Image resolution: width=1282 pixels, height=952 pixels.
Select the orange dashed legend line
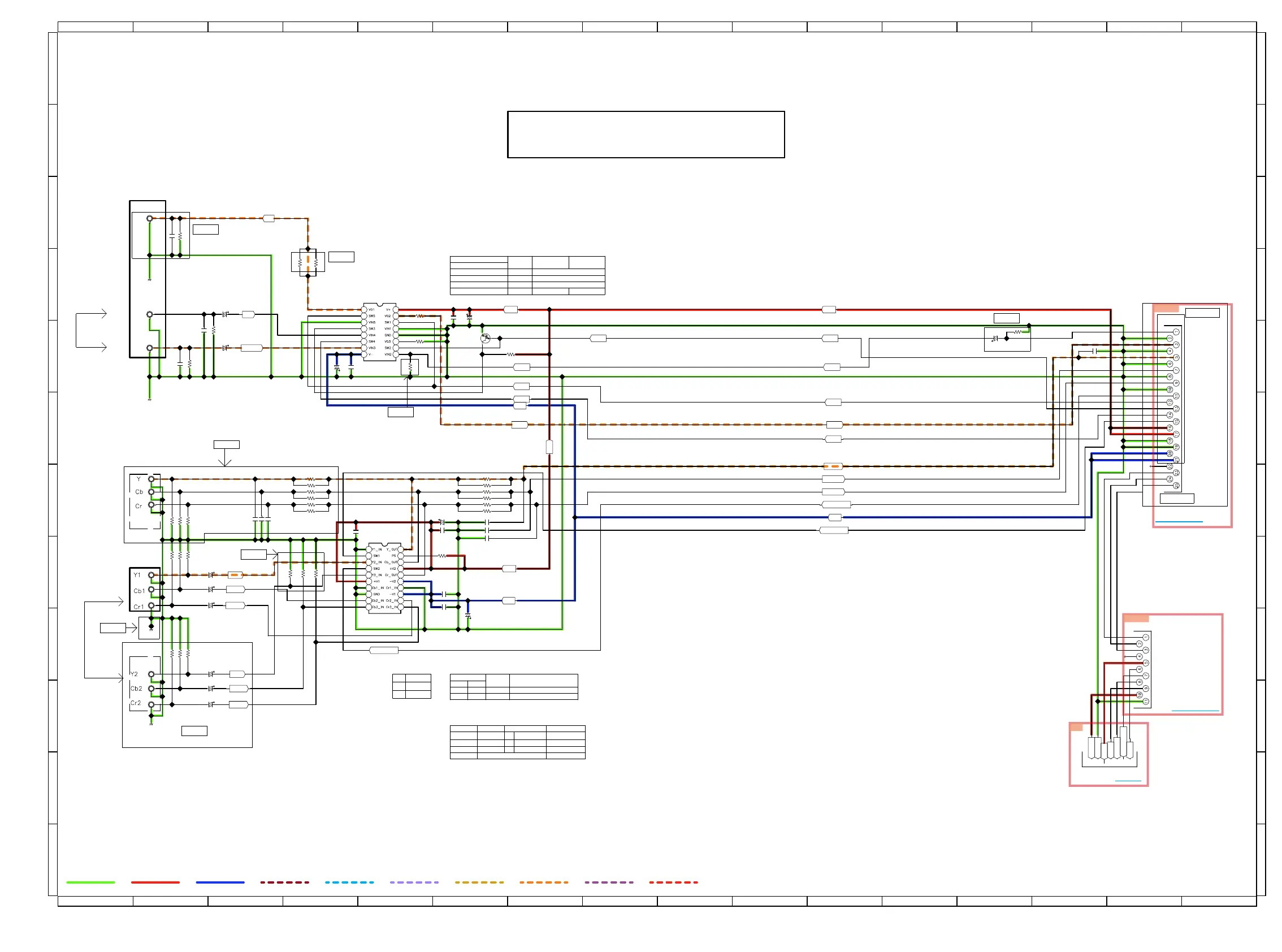(544, 882)
